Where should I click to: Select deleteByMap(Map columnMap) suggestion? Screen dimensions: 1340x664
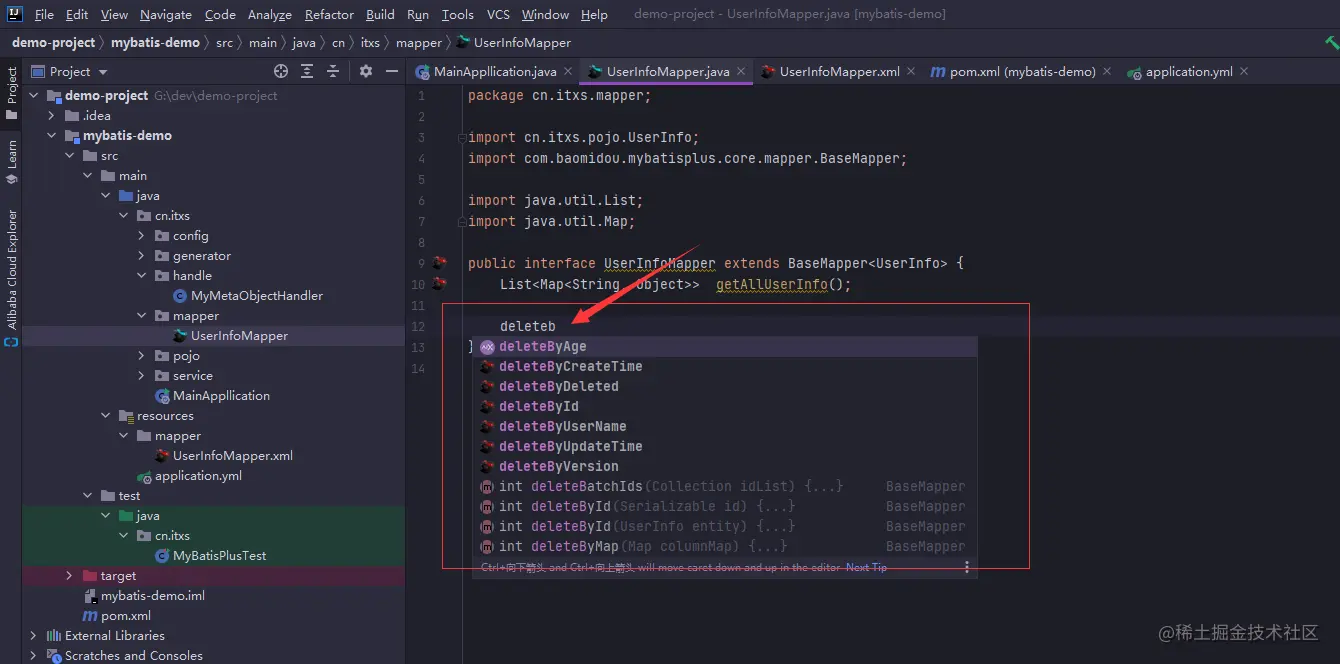[x=725, y=546]
